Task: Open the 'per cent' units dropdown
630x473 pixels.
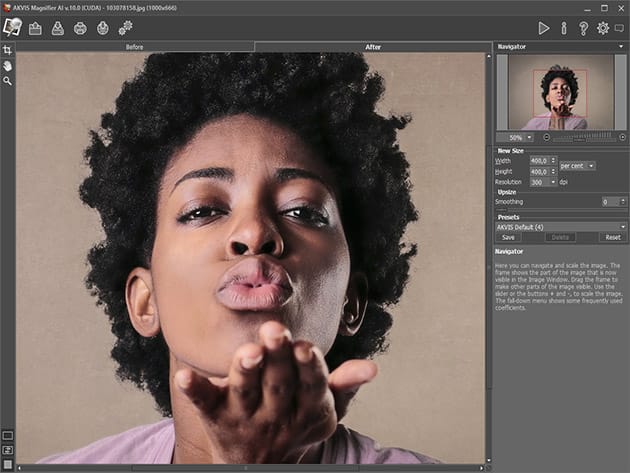Action: coord(577,165)
